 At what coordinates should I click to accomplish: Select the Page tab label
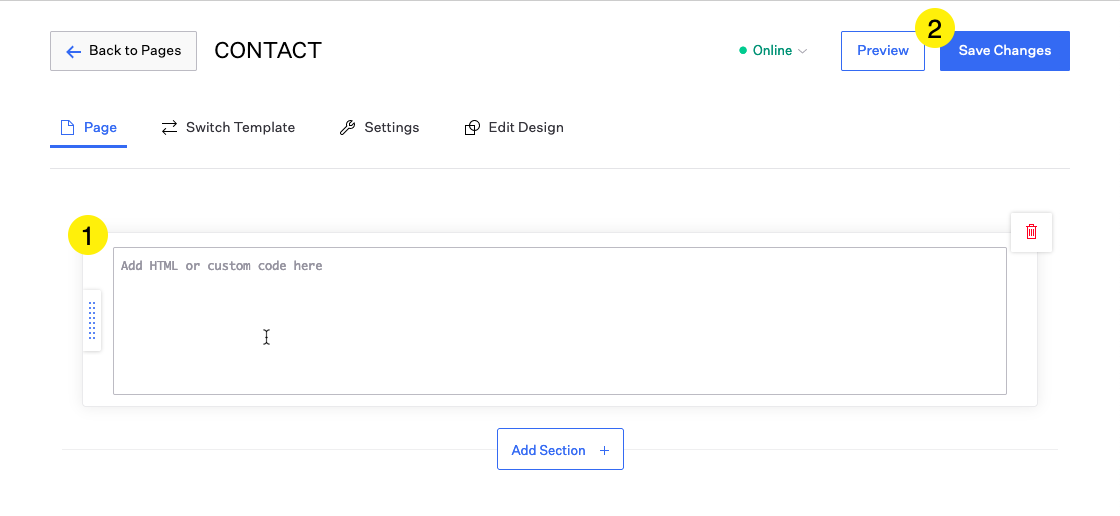click(100, 127)
